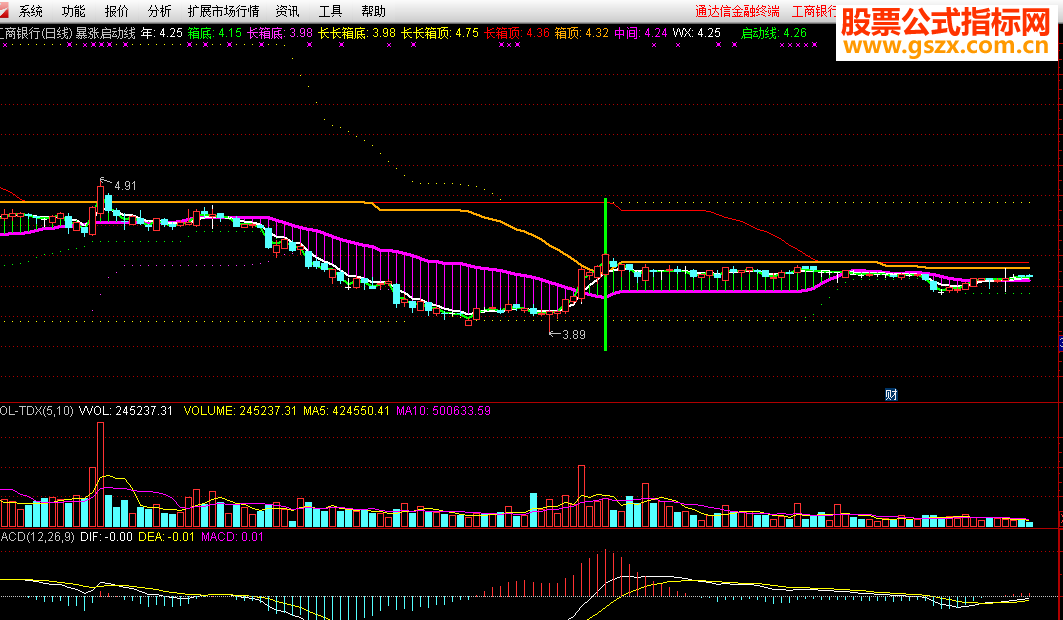1063x620 pixels.
Task: Open the 功能 menu
Action: point(73,11)
